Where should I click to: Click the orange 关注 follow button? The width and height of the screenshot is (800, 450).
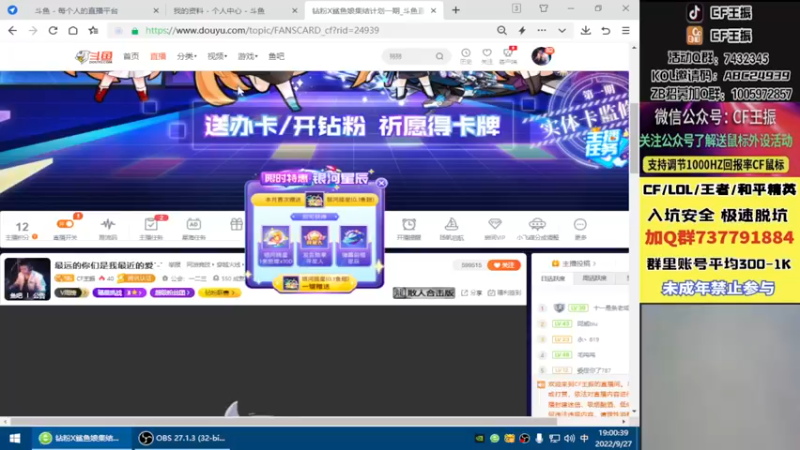(504, 265)
